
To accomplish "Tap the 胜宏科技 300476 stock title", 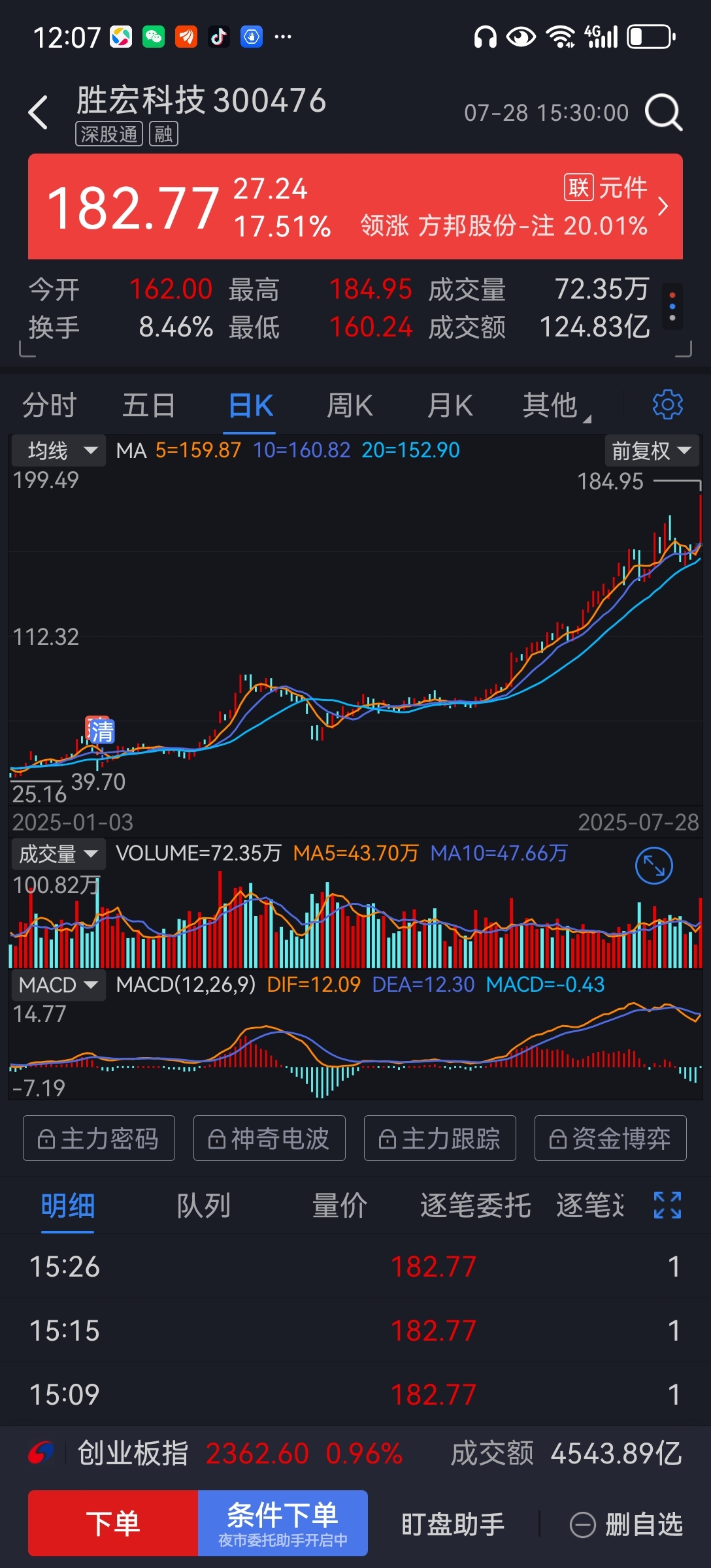I will coord(201,101).
